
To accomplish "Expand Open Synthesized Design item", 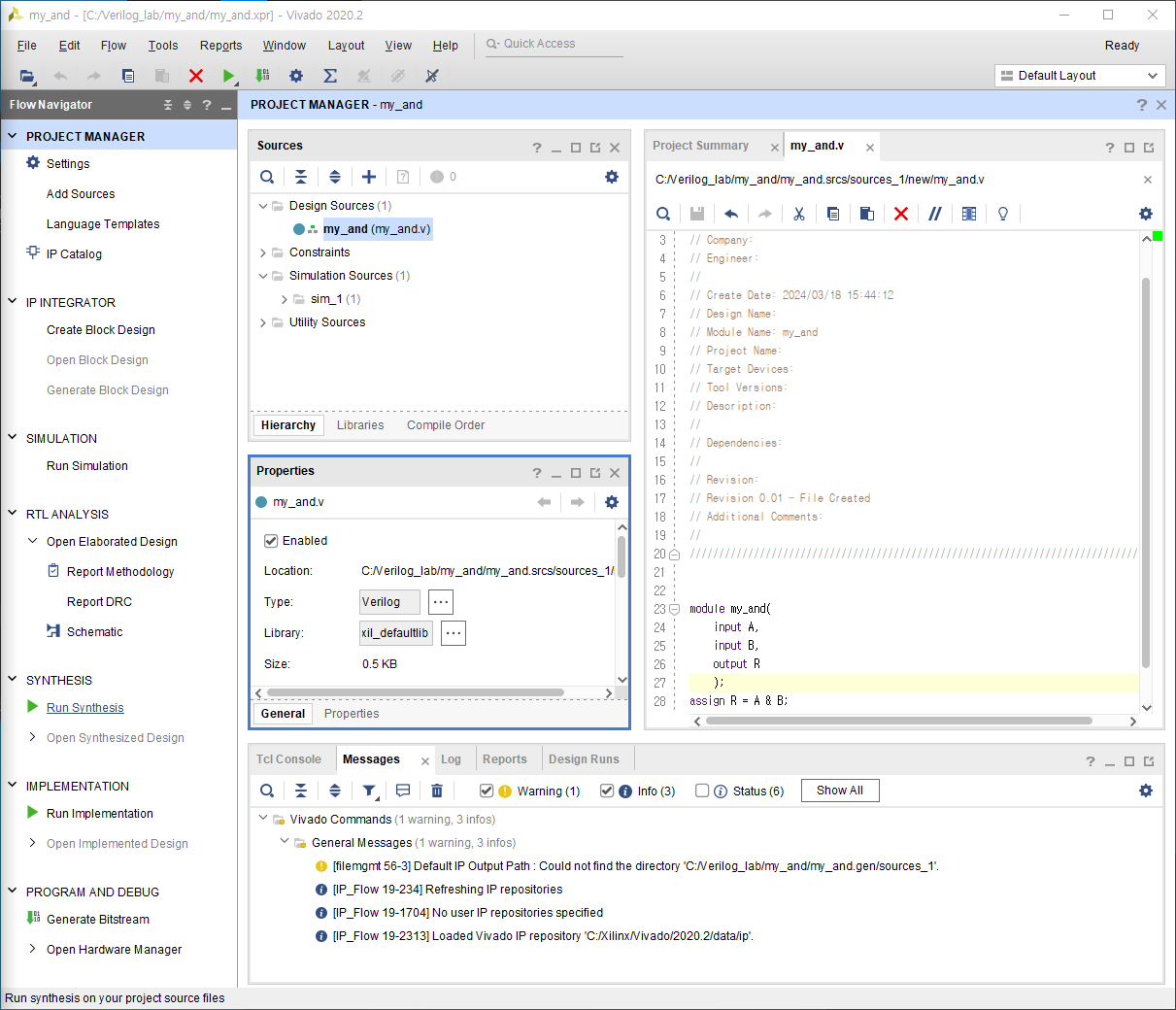I will [33, 737].
